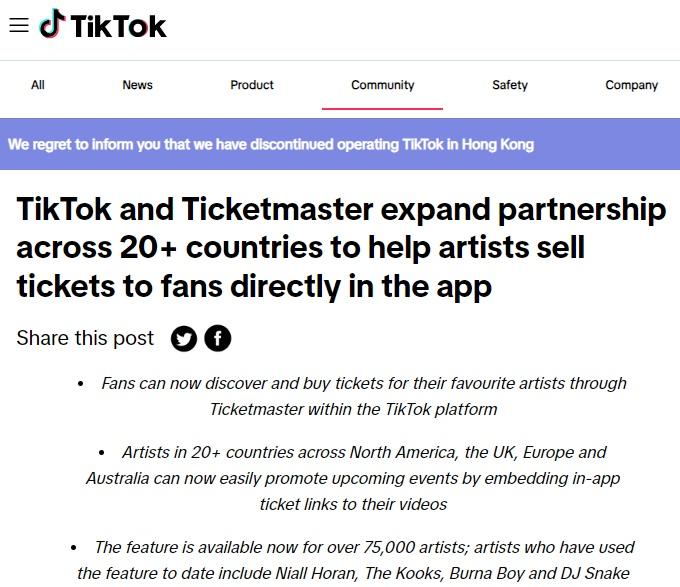Click the article headline about Ticketmaster partnership
Screen dimensions: 680x587
[341, 248]
